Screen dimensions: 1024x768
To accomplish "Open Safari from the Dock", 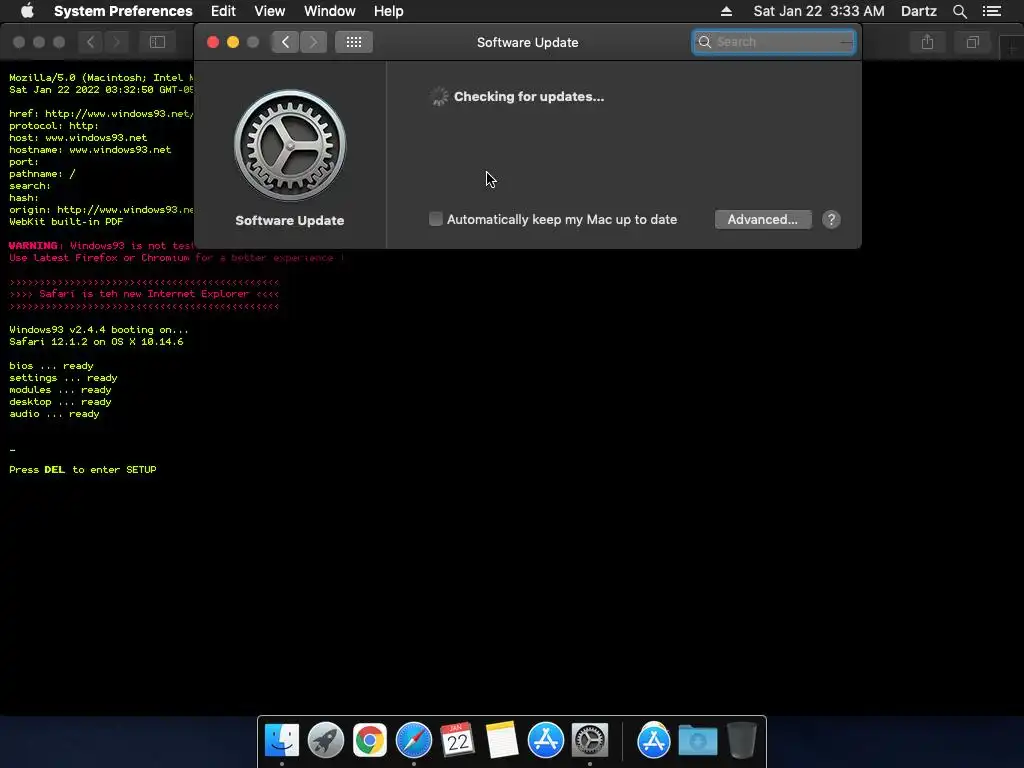I will (x=414, y=740).
